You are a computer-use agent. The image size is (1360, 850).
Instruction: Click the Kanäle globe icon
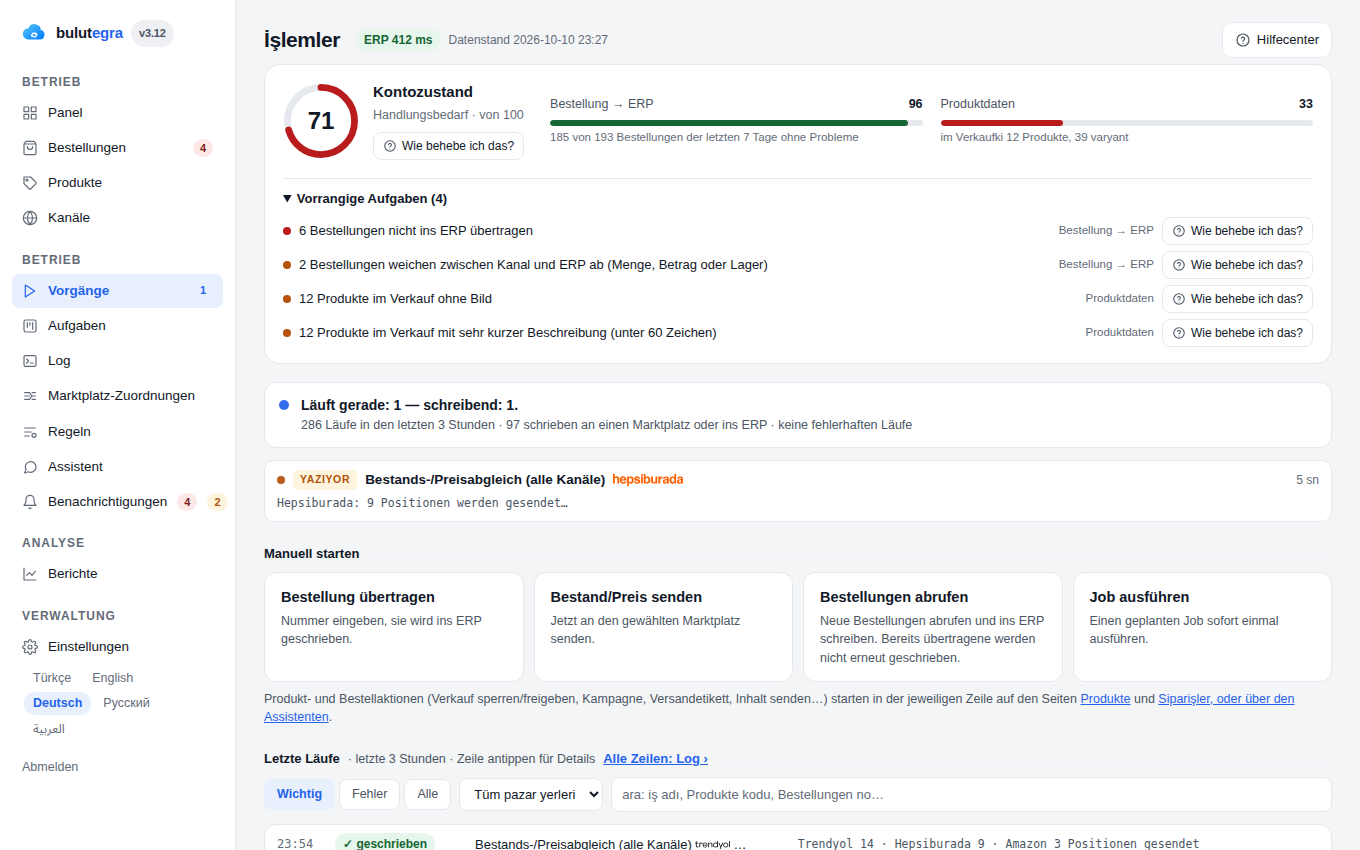click(x=30, y=218)
